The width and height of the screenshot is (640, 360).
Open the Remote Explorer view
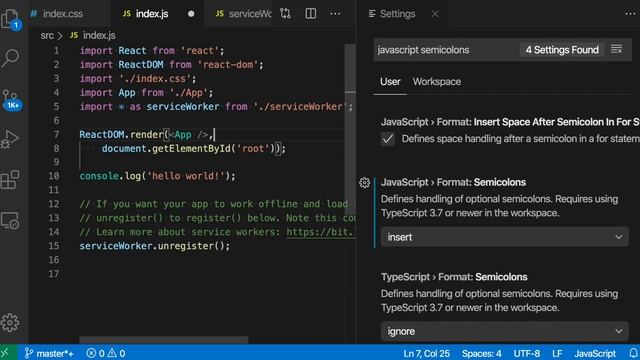point(10,220)
